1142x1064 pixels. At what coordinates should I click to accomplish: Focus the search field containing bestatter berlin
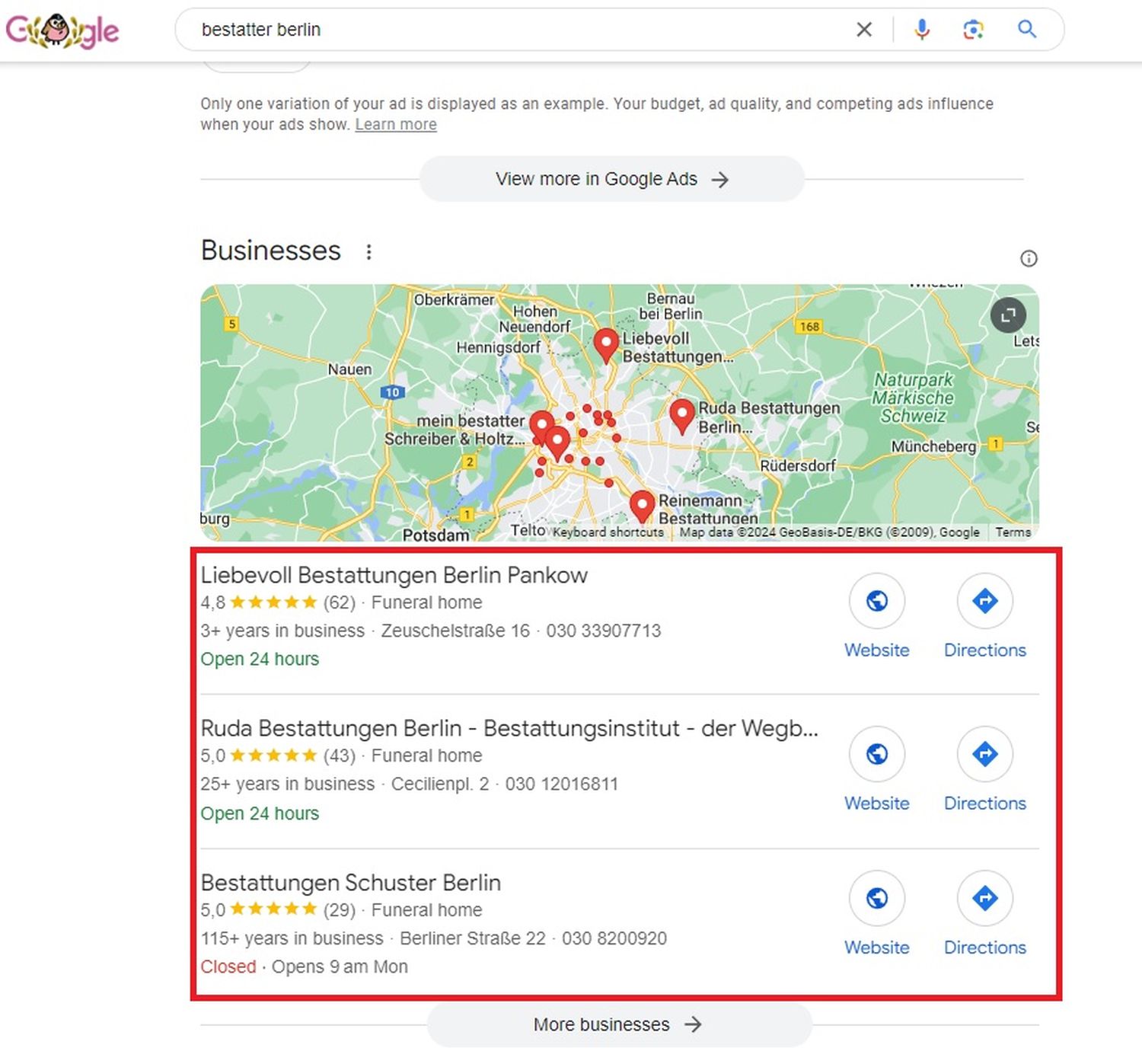pos(518,30)
